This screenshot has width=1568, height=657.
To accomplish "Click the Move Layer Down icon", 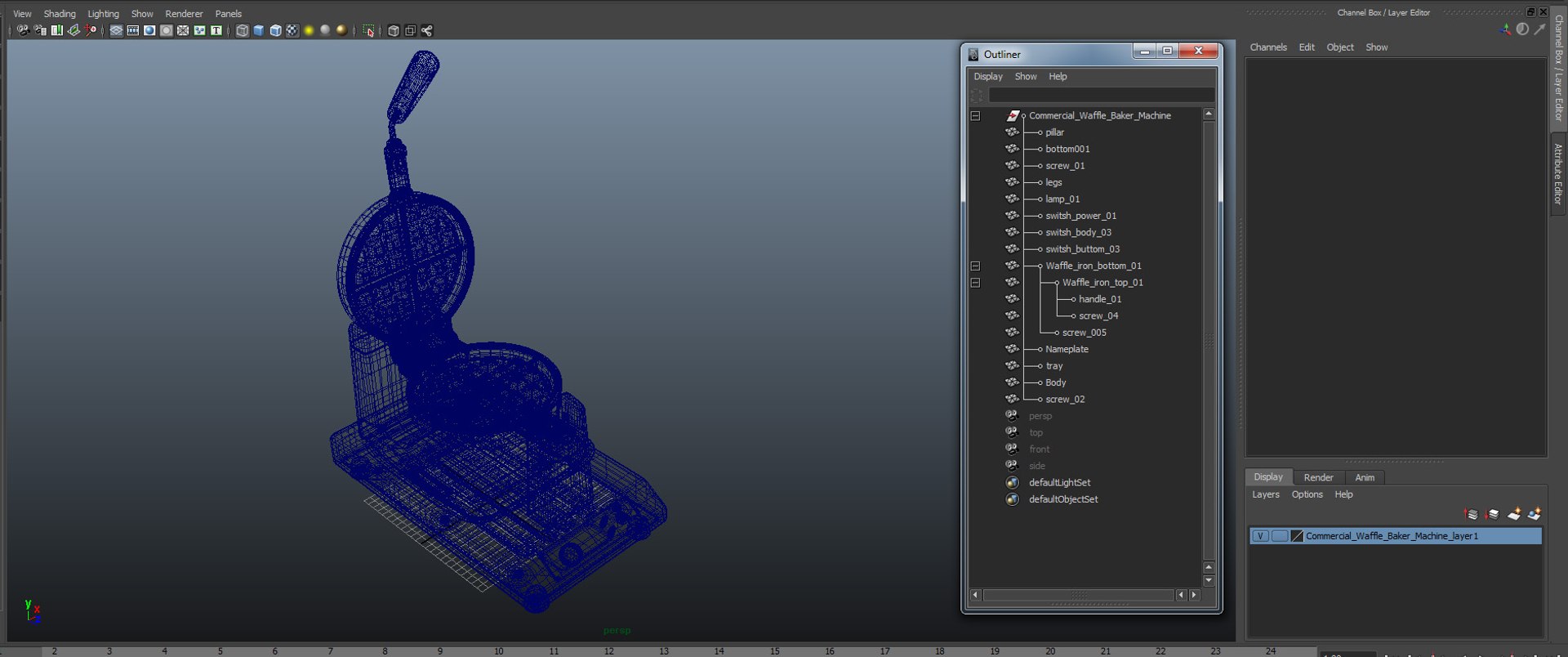I will [1492, 515].
